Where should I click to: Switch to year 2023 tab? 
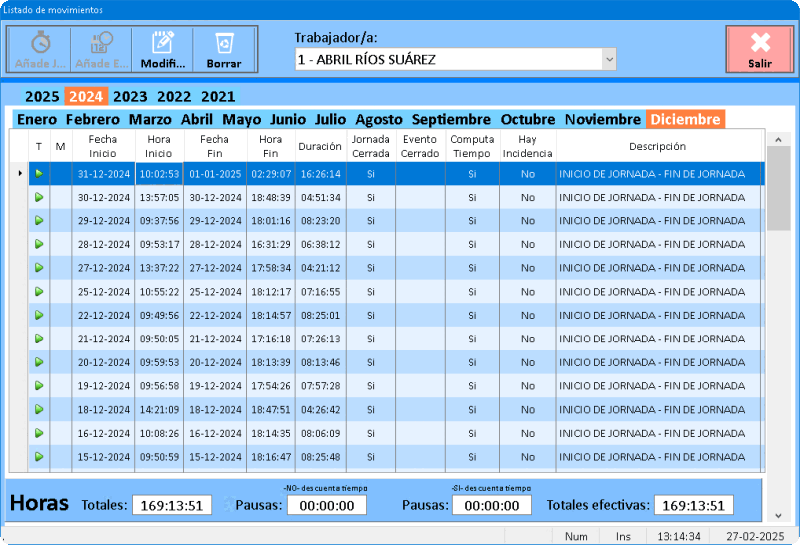[x=130, y=97]
